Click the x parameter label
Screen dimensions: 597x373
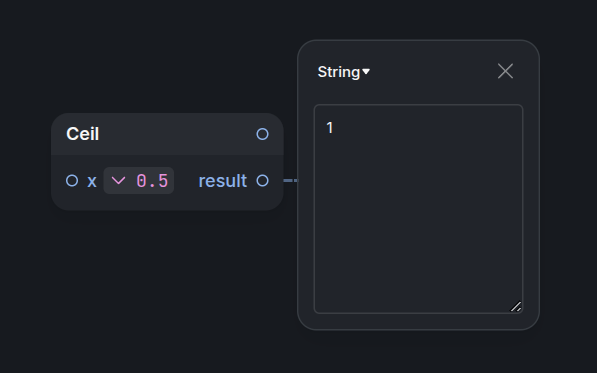coord(92,181)
